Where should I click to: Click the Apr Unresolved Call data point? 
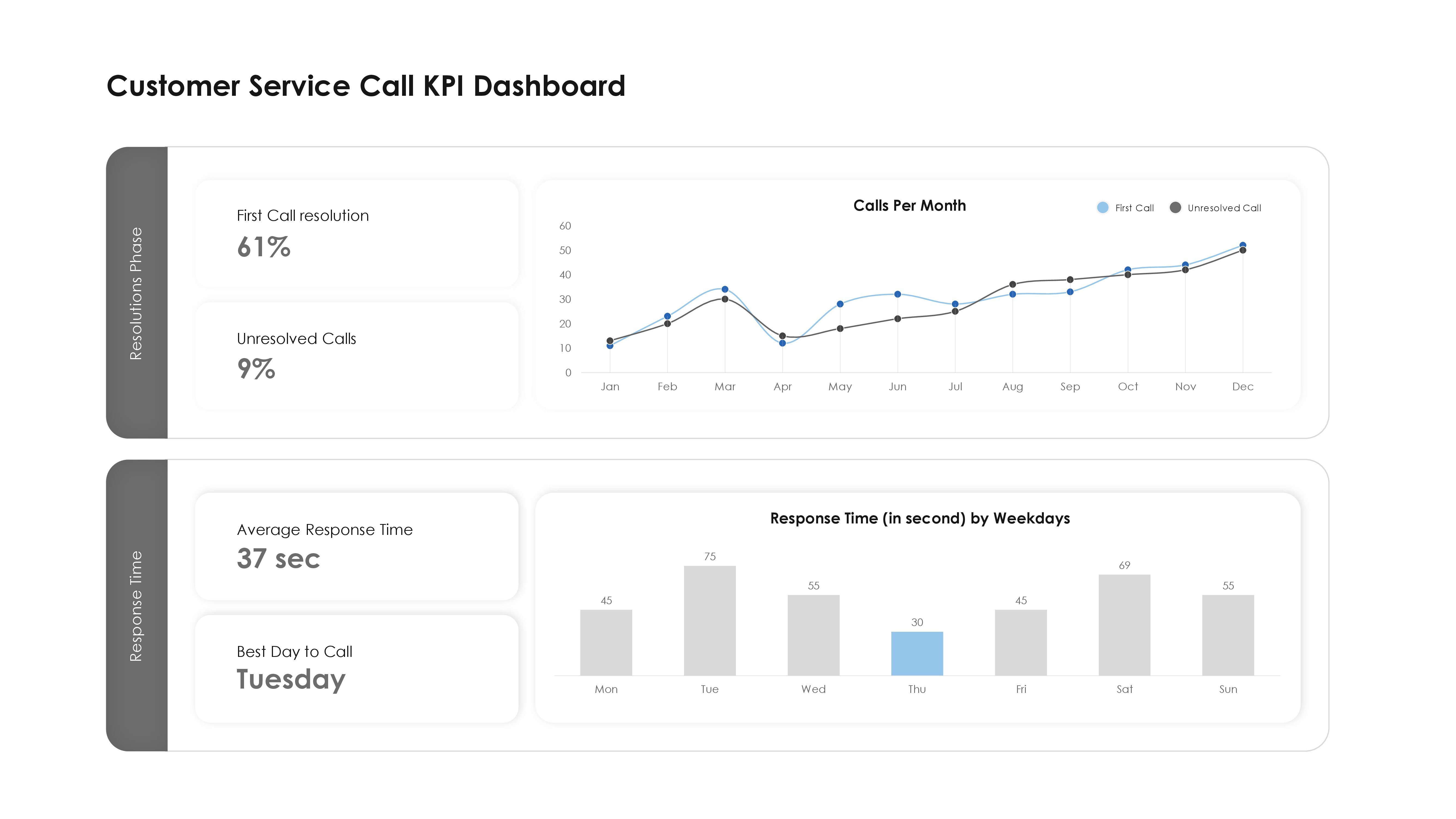pyautogui.click(x=782, y=336)
